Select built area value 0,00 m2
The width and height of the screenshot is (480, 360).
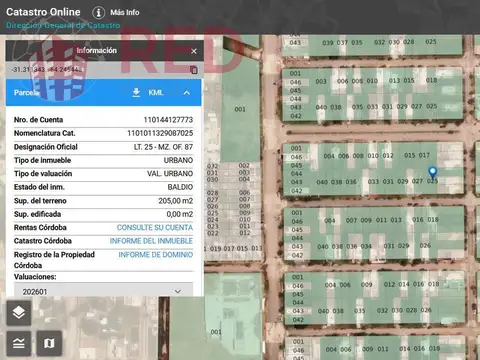(180, 214)
